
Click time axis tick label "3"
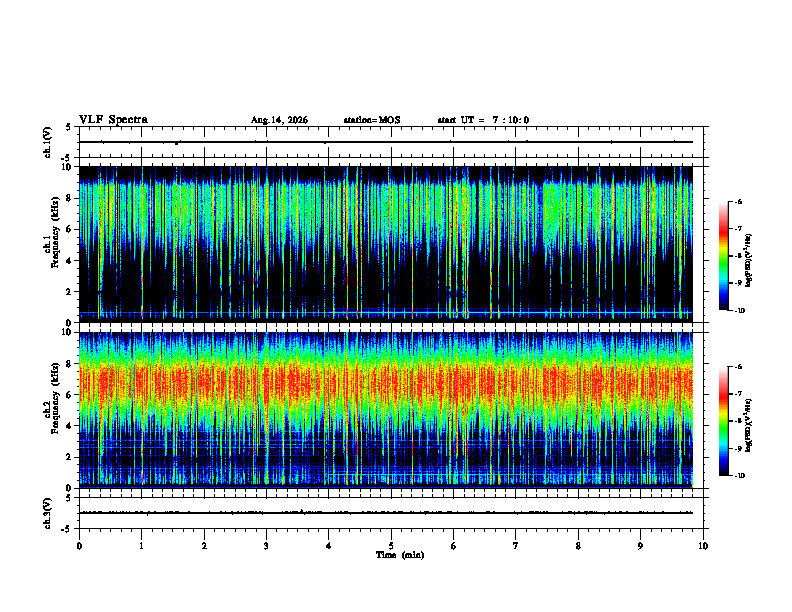[x=266, y=546]
